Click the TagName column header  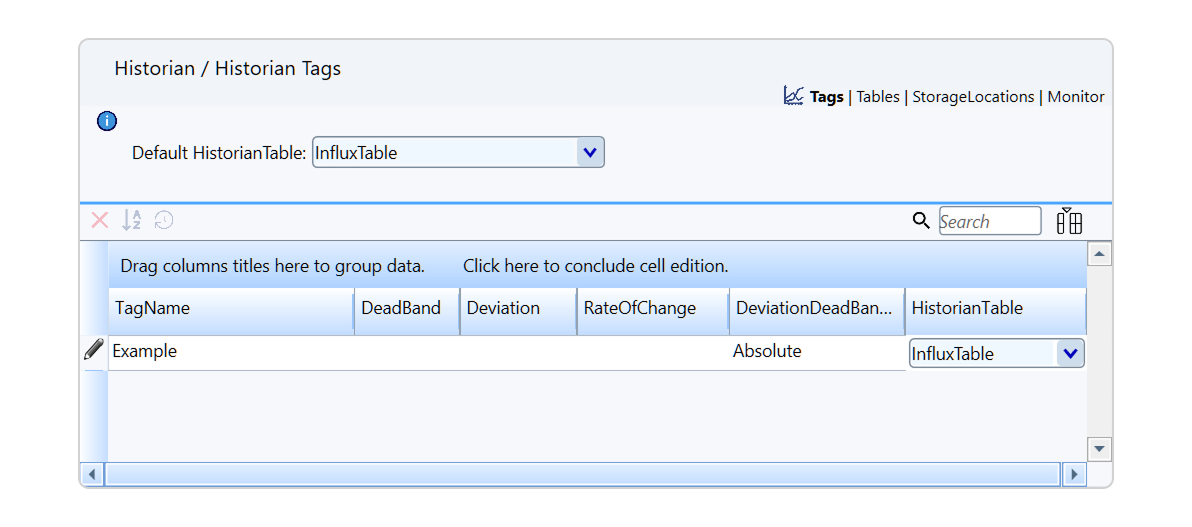pos(231,309)
